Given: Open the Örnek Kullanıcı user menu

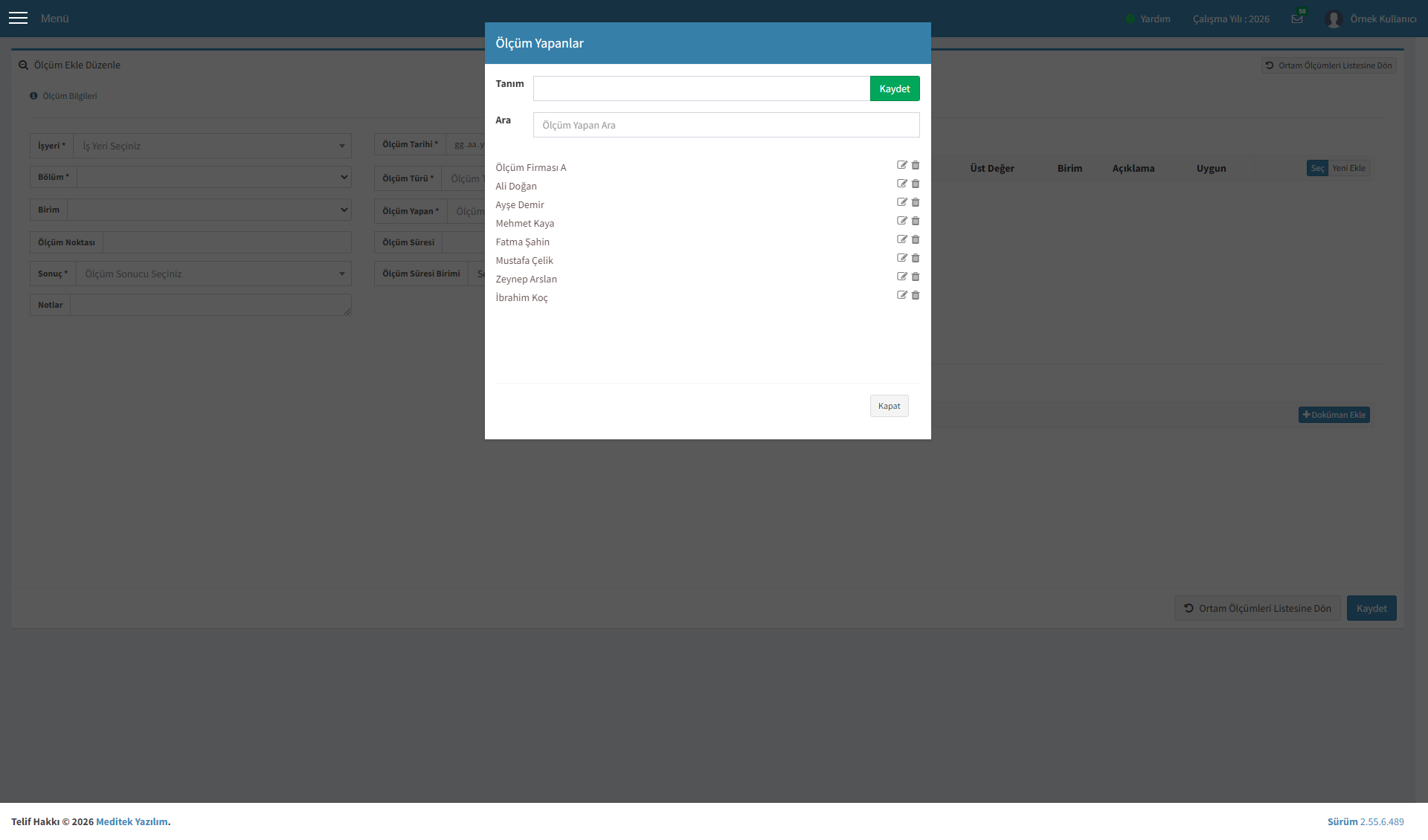Looking at the screenshot, I should [1371, 19].
